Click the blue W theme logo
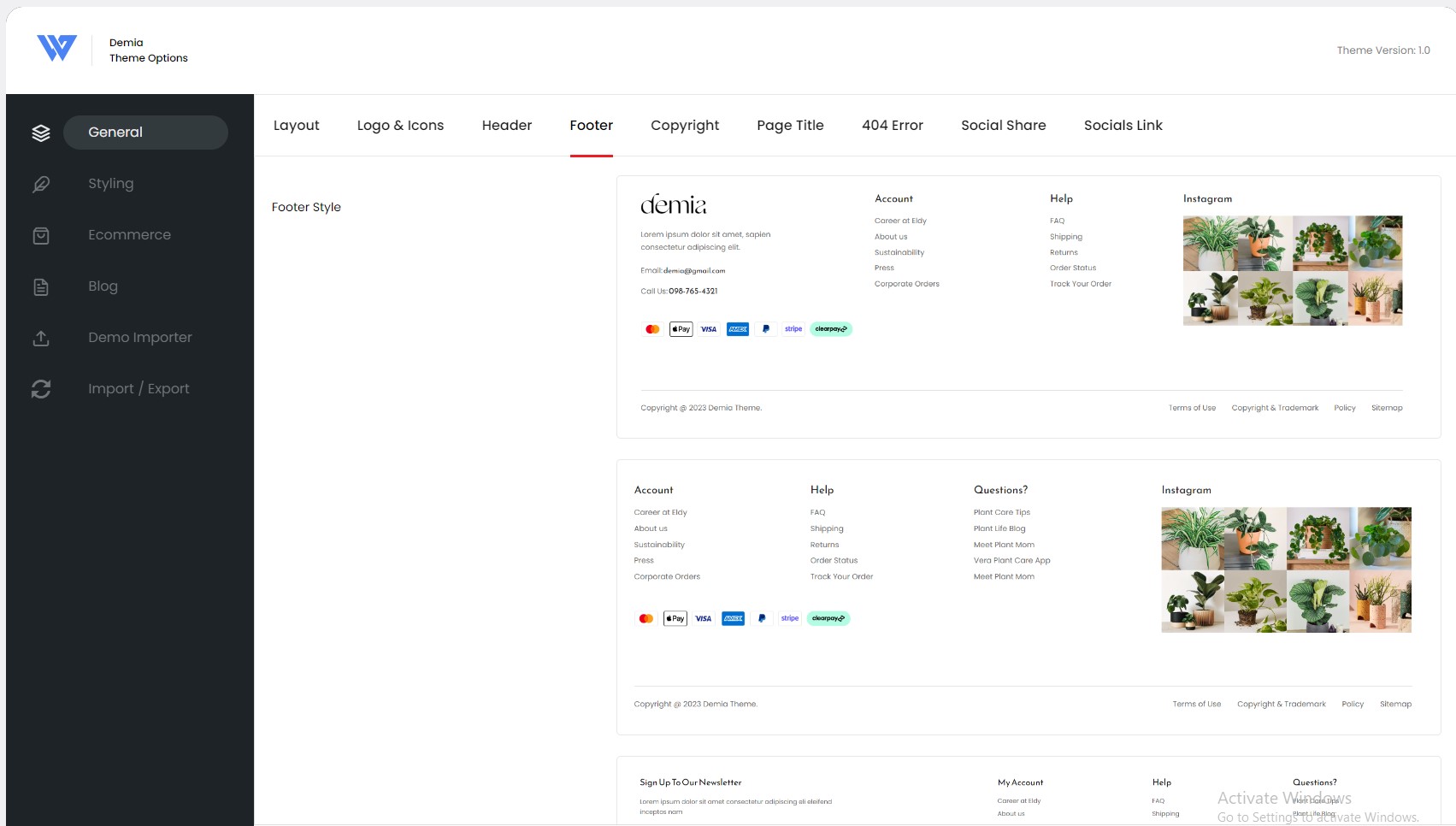Image resolution: width=1456 pixels, height=826 pixels. click(x=57, y=49)
